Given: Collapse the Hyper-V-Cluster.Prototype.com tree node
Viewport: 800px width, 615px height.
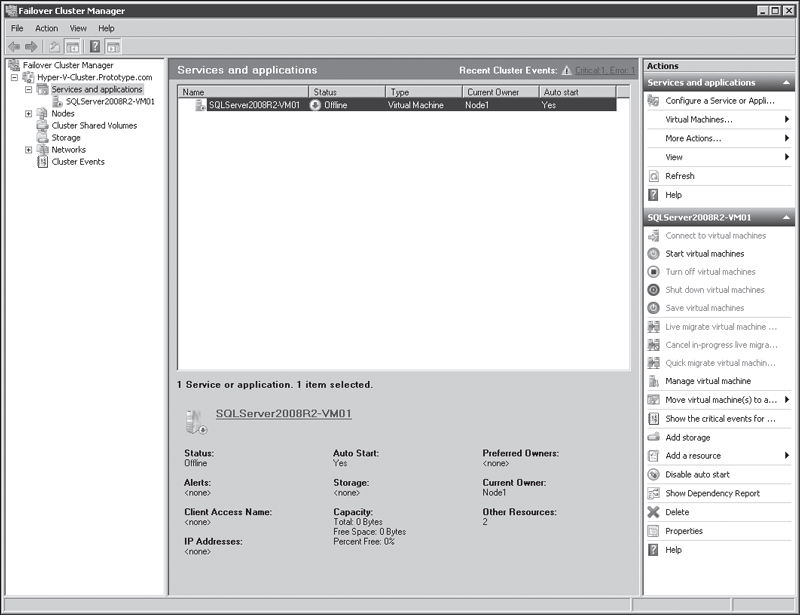Looking at the screenshot, I should point(14,78).
